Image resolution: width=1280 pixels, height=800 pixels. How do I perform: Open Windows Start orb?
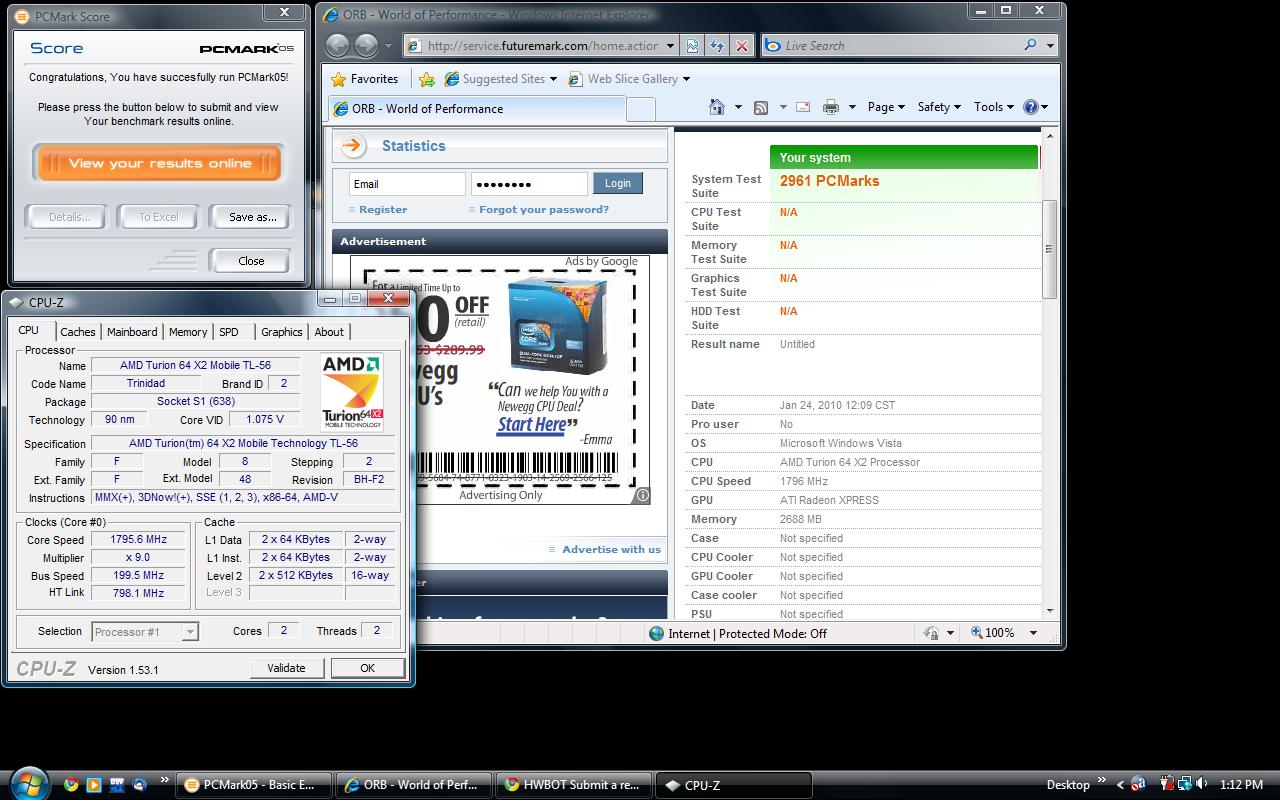pyautogui.click(x=27, y=782)
